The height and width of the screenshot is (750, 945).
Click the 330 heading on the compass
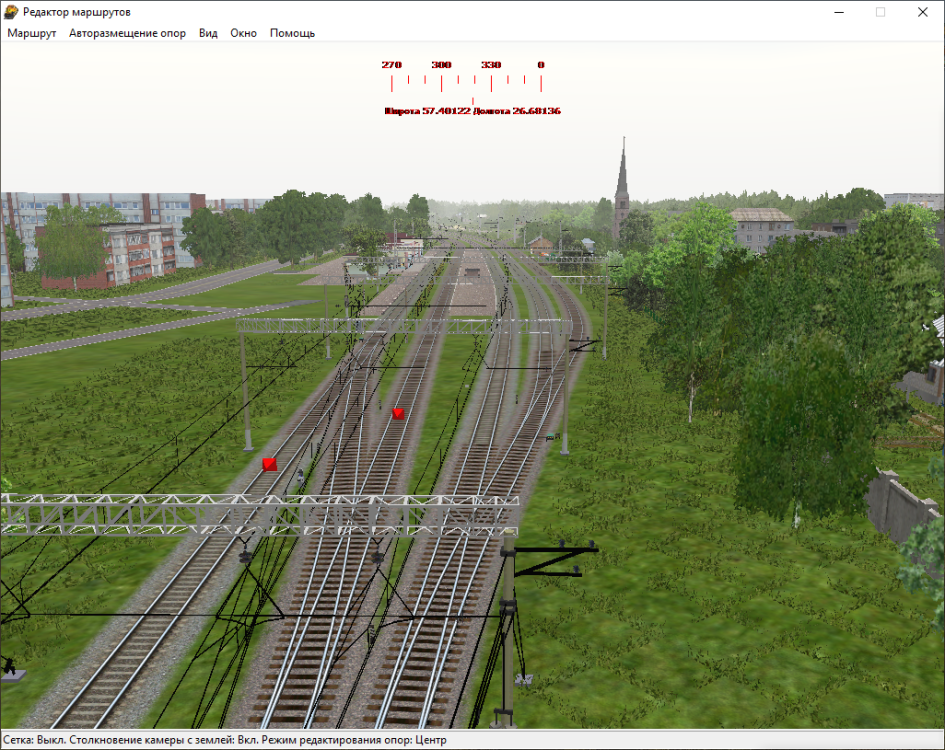490,65
